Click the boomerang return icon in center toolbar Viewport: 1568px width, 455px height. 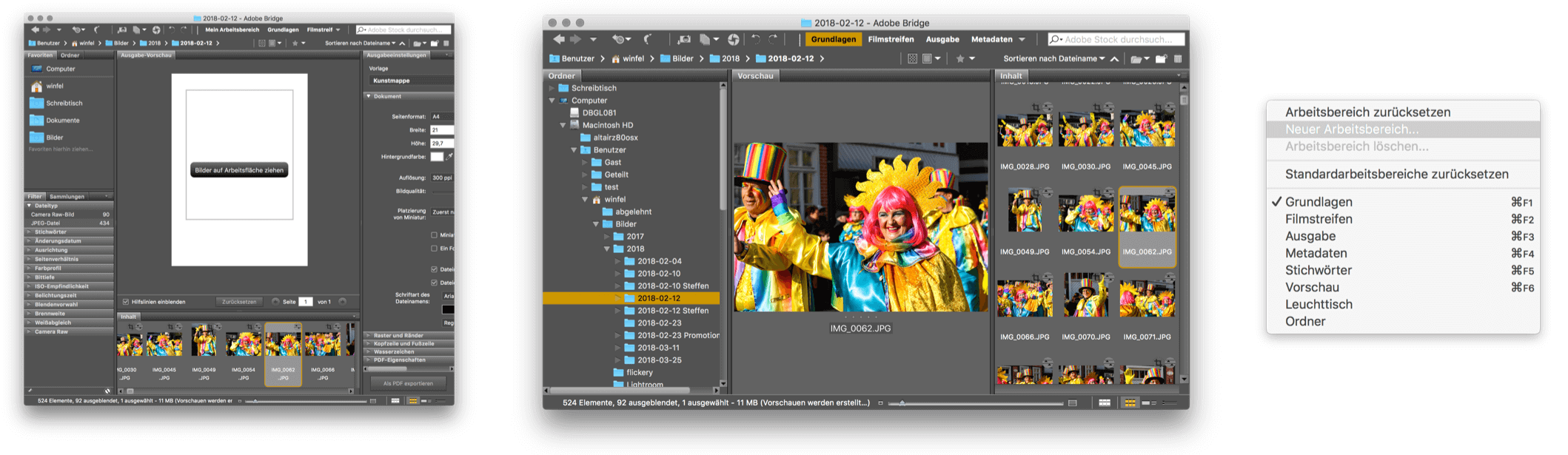click(648, 39)
